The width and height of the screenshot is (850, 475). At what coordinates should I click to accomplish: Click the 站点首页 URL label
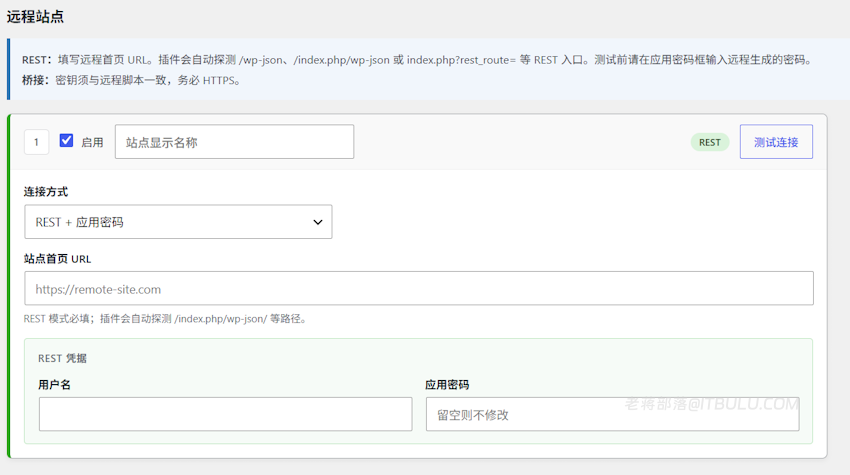[57, 259]
